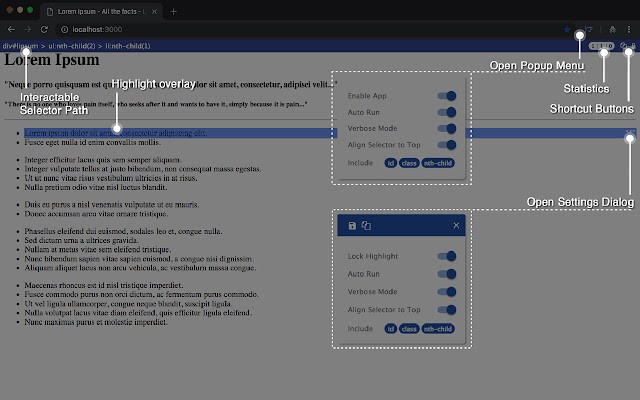Open site information icon beside localhost:3000
The height and width of the screenshot is (400, 640).
point(64,29)
